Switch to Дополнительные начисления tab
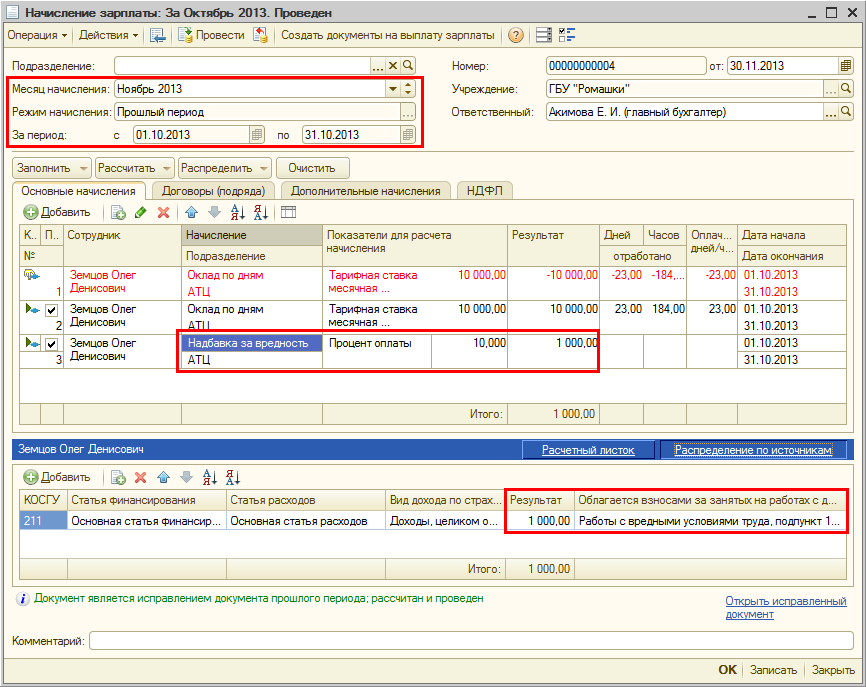 365,191
